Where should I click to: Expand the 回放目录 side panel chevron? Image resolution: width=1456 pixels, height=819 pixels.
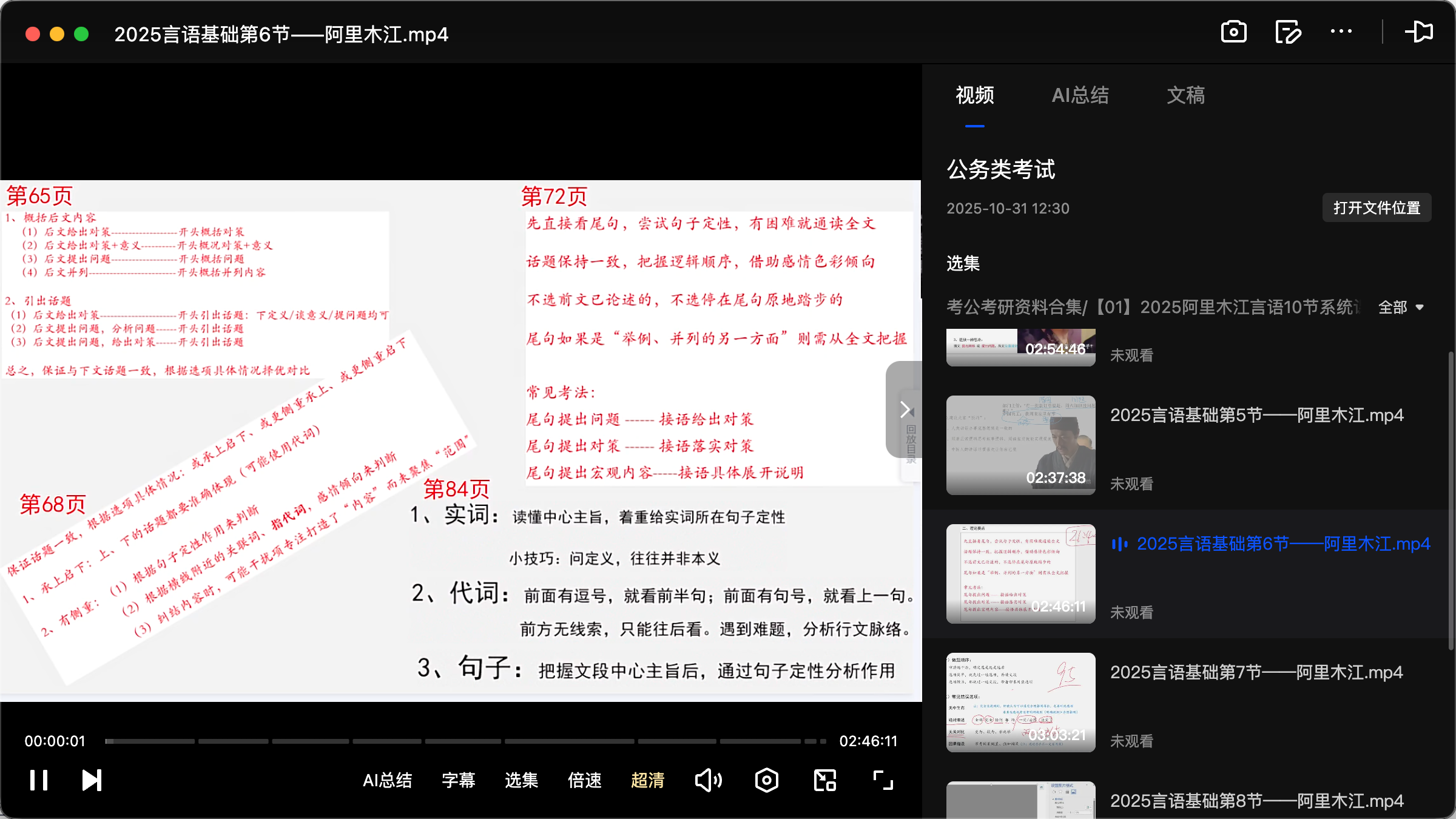pyautogui.click(x=905, y=409)
